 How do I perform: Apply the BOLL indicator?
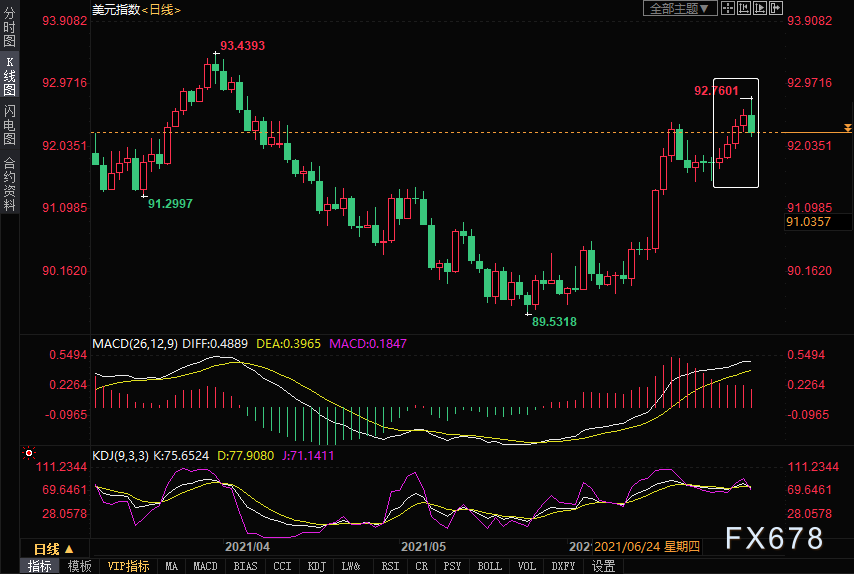point(489,566)
